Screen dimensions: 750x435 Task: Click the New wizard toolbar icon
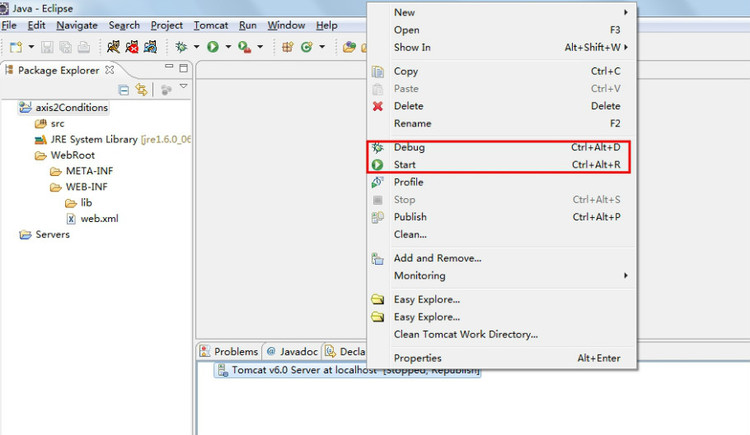(x=16, y=47)
